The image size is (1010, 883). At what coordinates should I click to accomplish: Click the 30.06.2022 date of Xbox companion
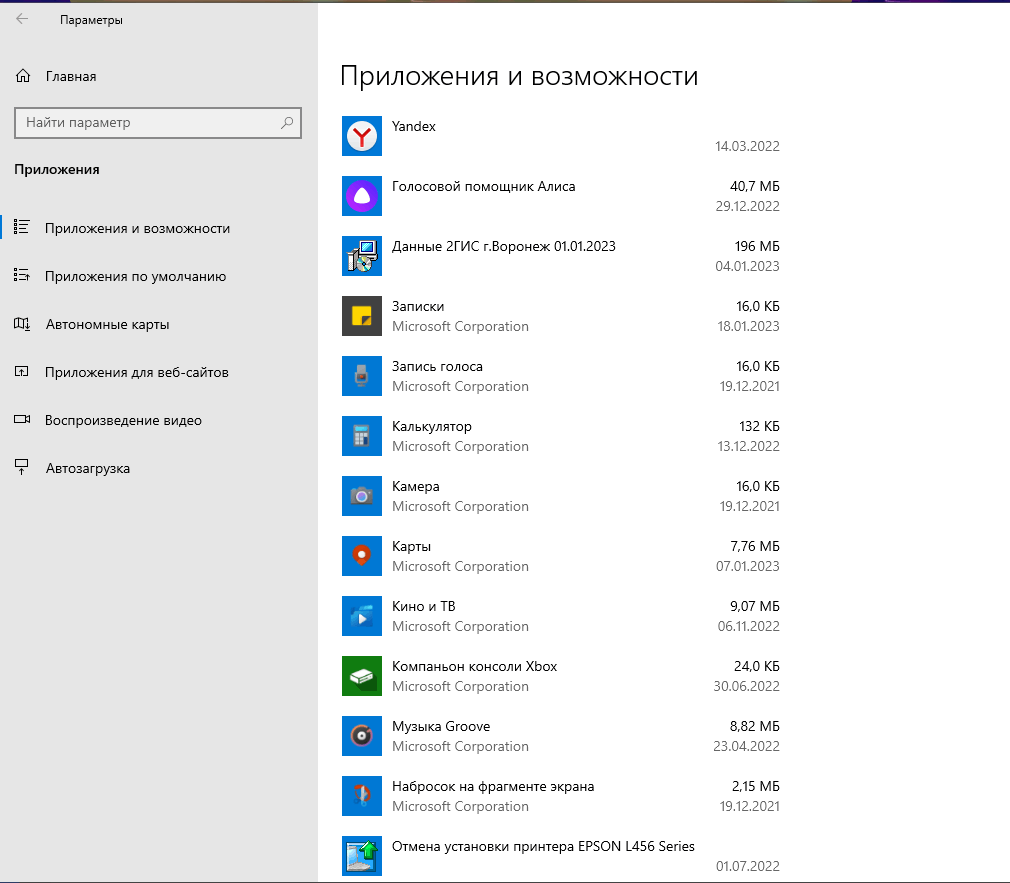tap(747, 686)
